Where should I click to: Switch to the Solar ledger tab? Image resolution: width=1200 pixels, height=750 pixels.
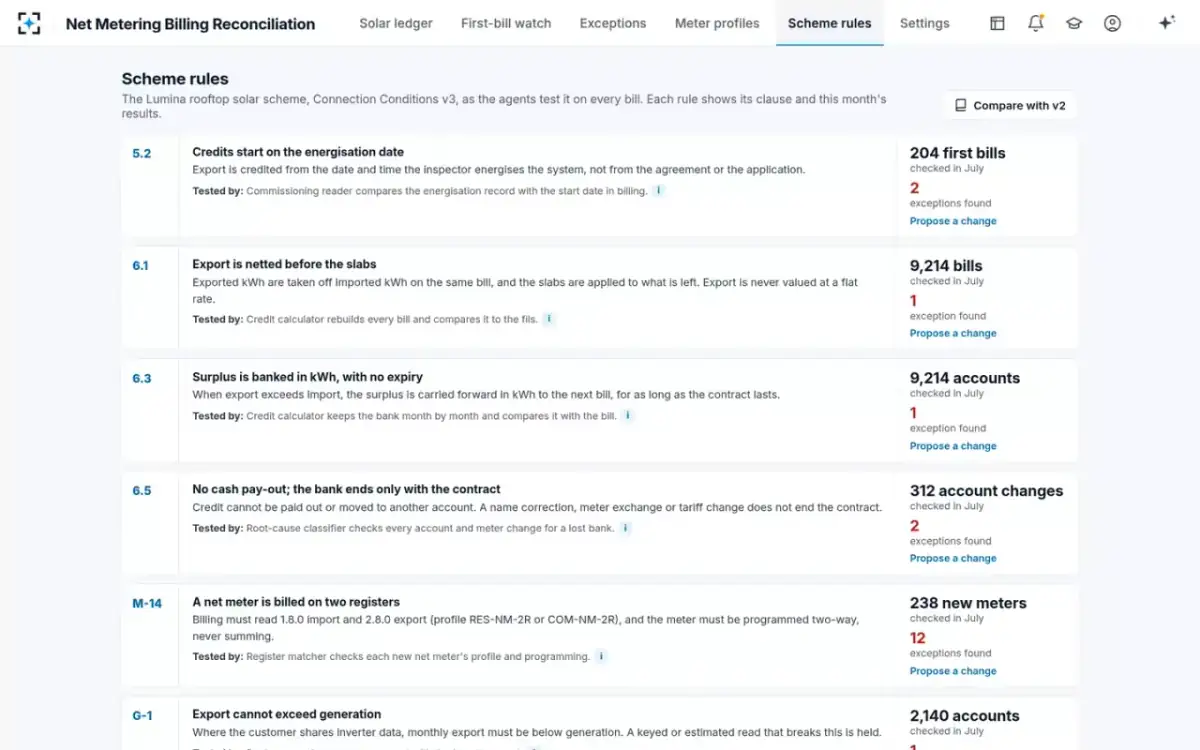396,23
